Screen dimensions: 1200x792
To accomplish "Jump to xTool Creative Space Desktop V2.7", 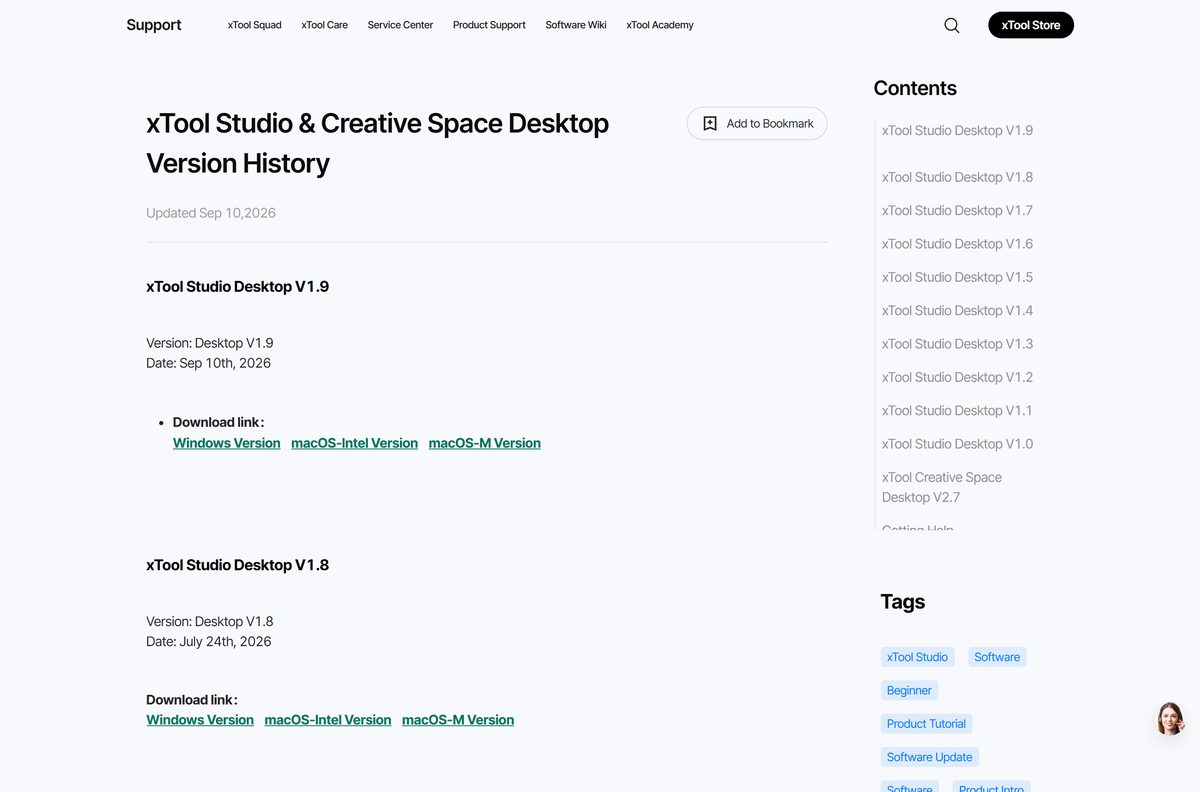I will pyautogui.click(x=942, y=487).
